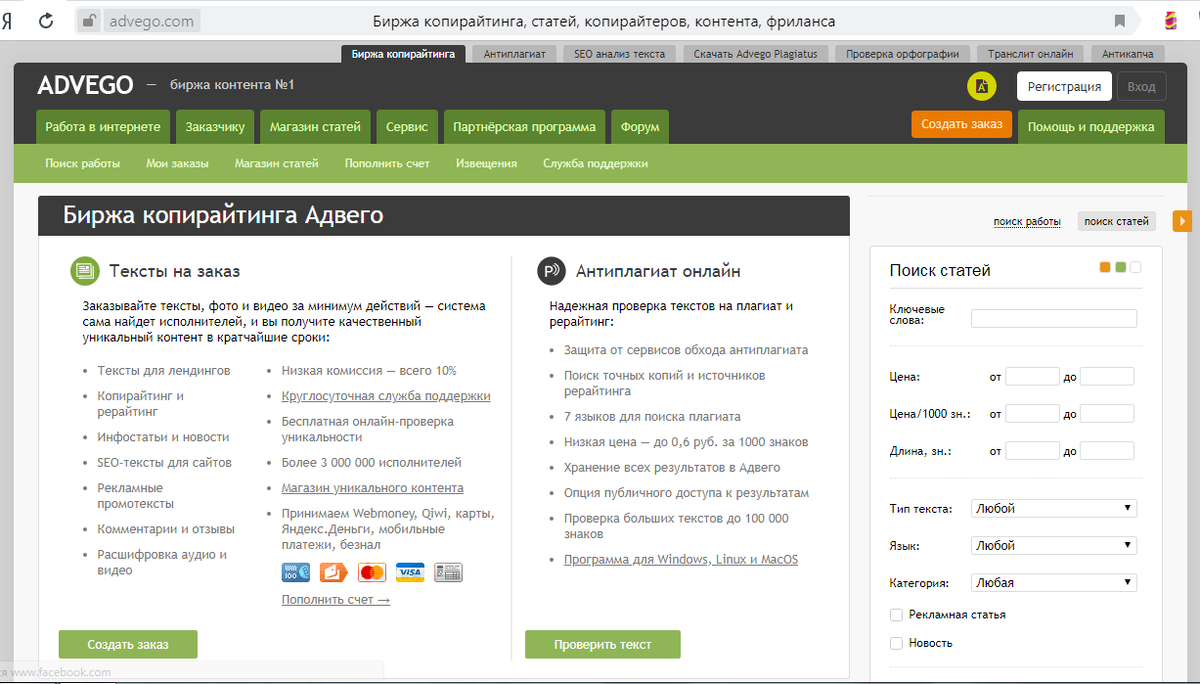Click the 'Проверить текст' button

603,644
